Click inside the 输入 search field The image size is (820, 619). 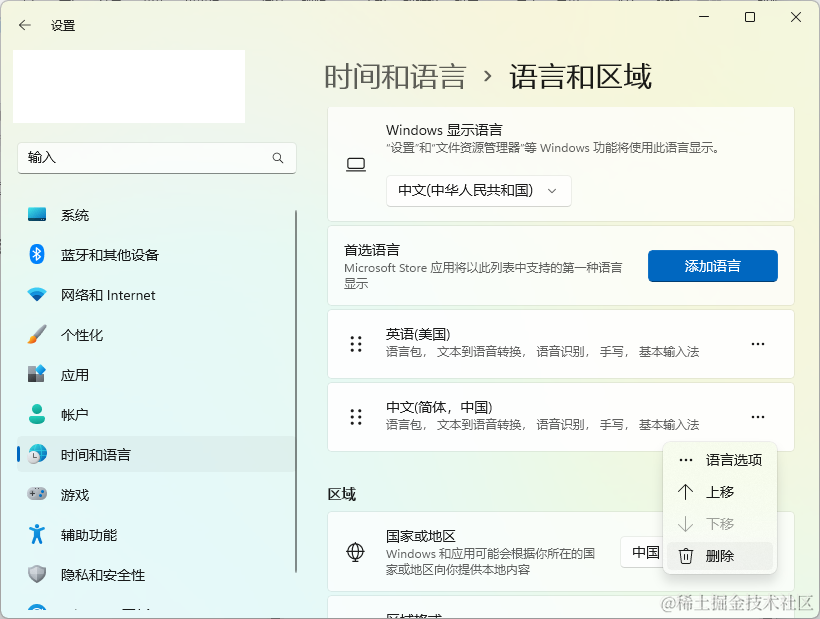(x=140, y=158)
